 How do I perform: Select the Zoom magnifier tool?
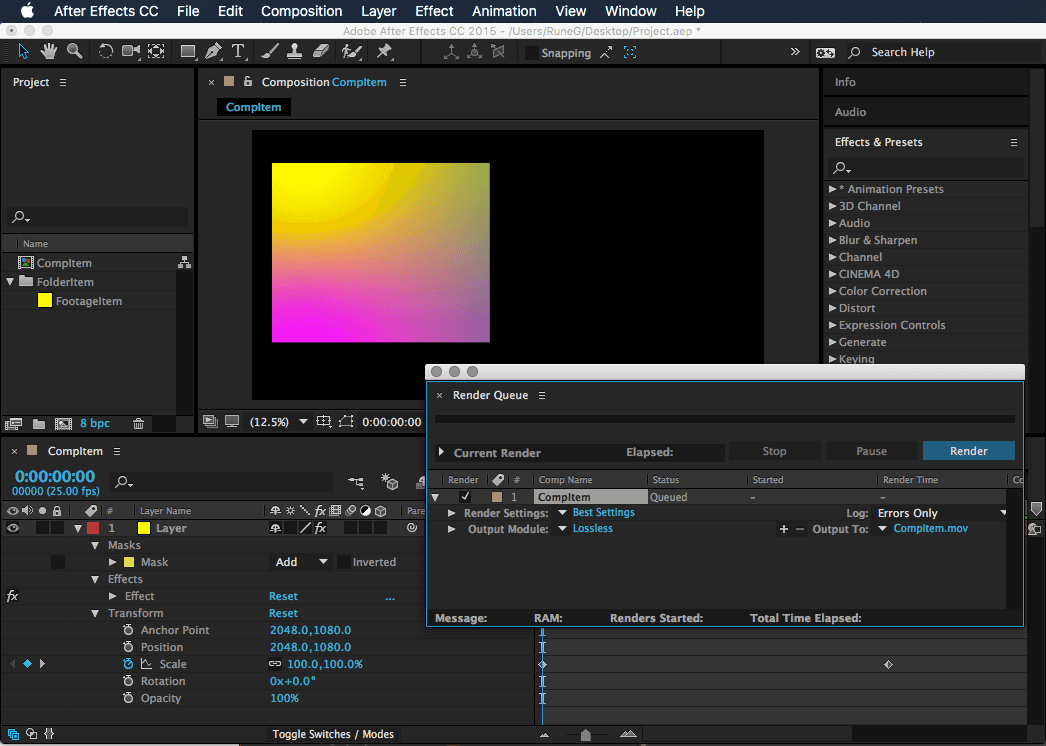point(75,51)
